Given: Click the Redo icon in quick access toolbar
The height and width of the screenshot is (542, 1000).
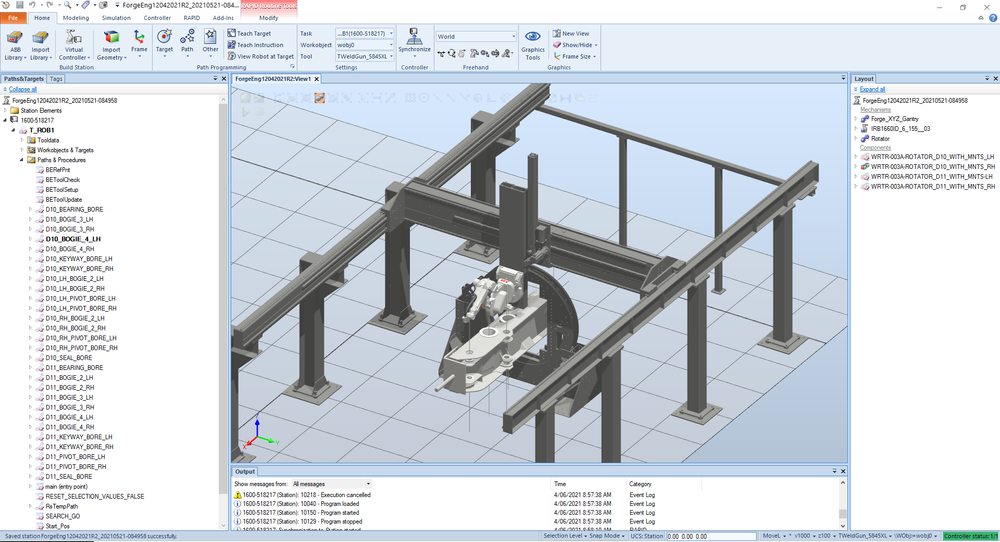Looking at the screenshot, I should (49, 5).
